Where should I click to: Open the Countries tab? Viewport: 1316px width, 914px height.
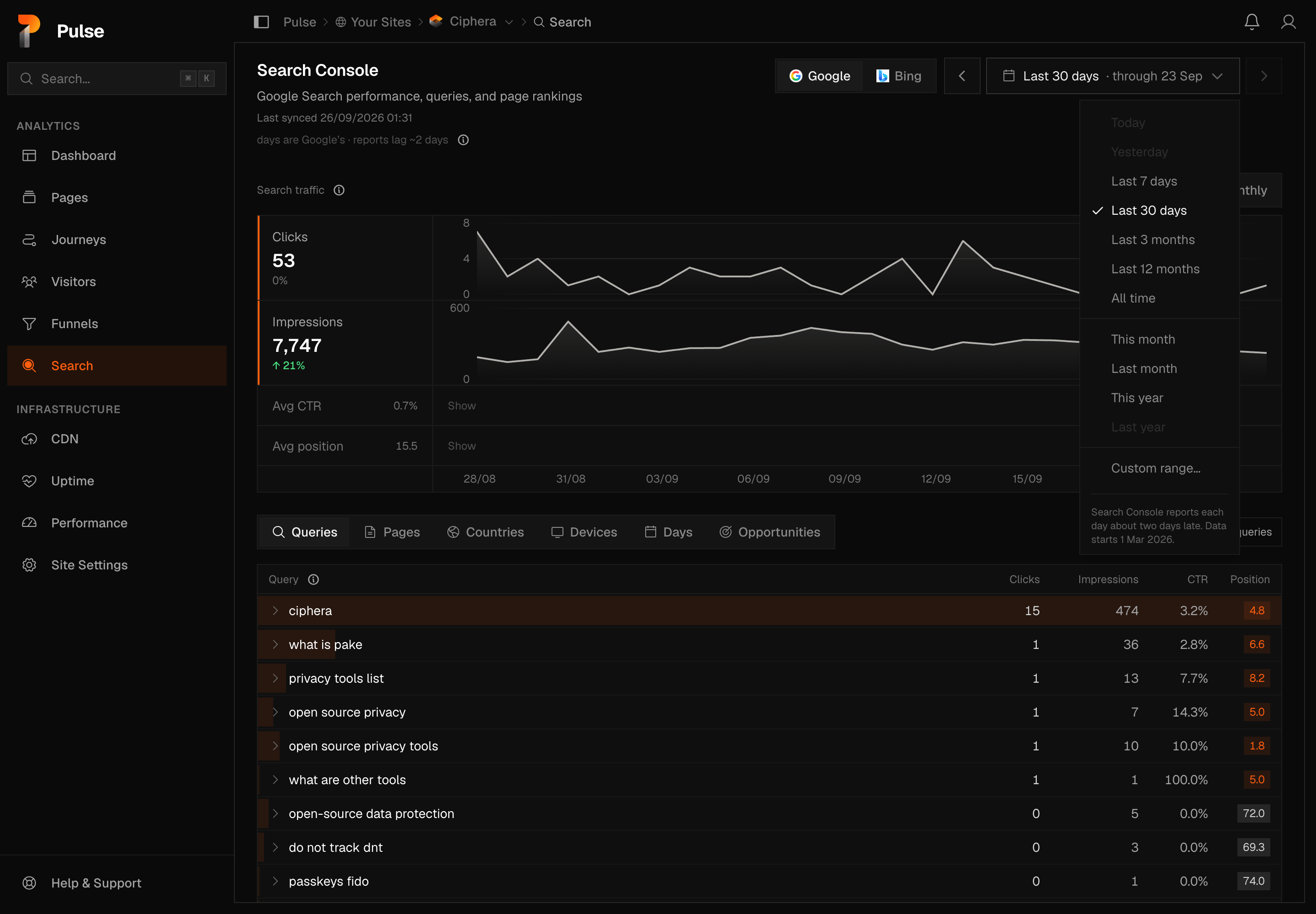click(486, 532)
